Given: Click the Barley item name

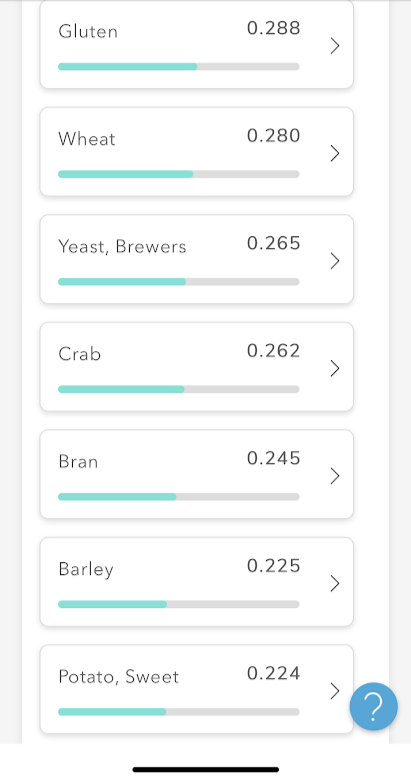Looking at the screenshot, I should pyautogui.click(x=86, y=570).
